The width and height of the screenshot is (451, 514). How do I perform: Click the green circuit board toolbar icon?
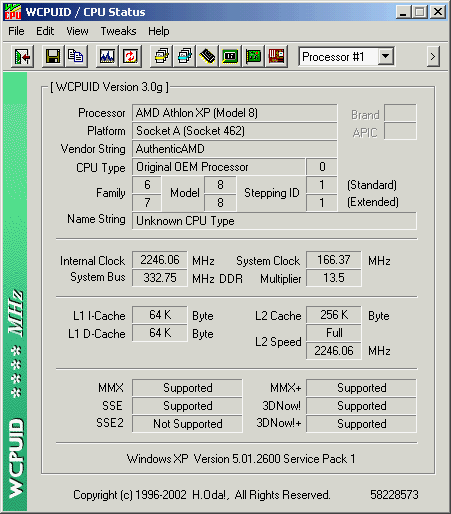[x=253, y=57]
